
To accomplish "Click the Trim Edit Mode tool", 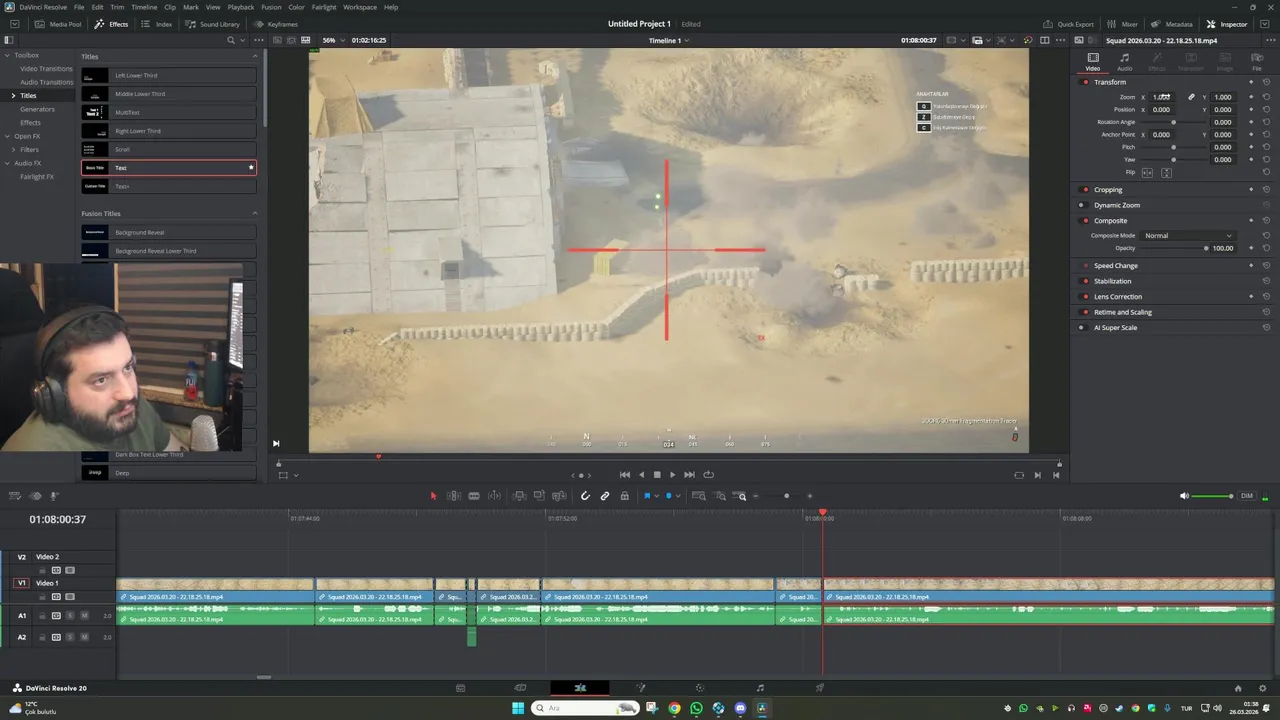I will tap(454, 496).
